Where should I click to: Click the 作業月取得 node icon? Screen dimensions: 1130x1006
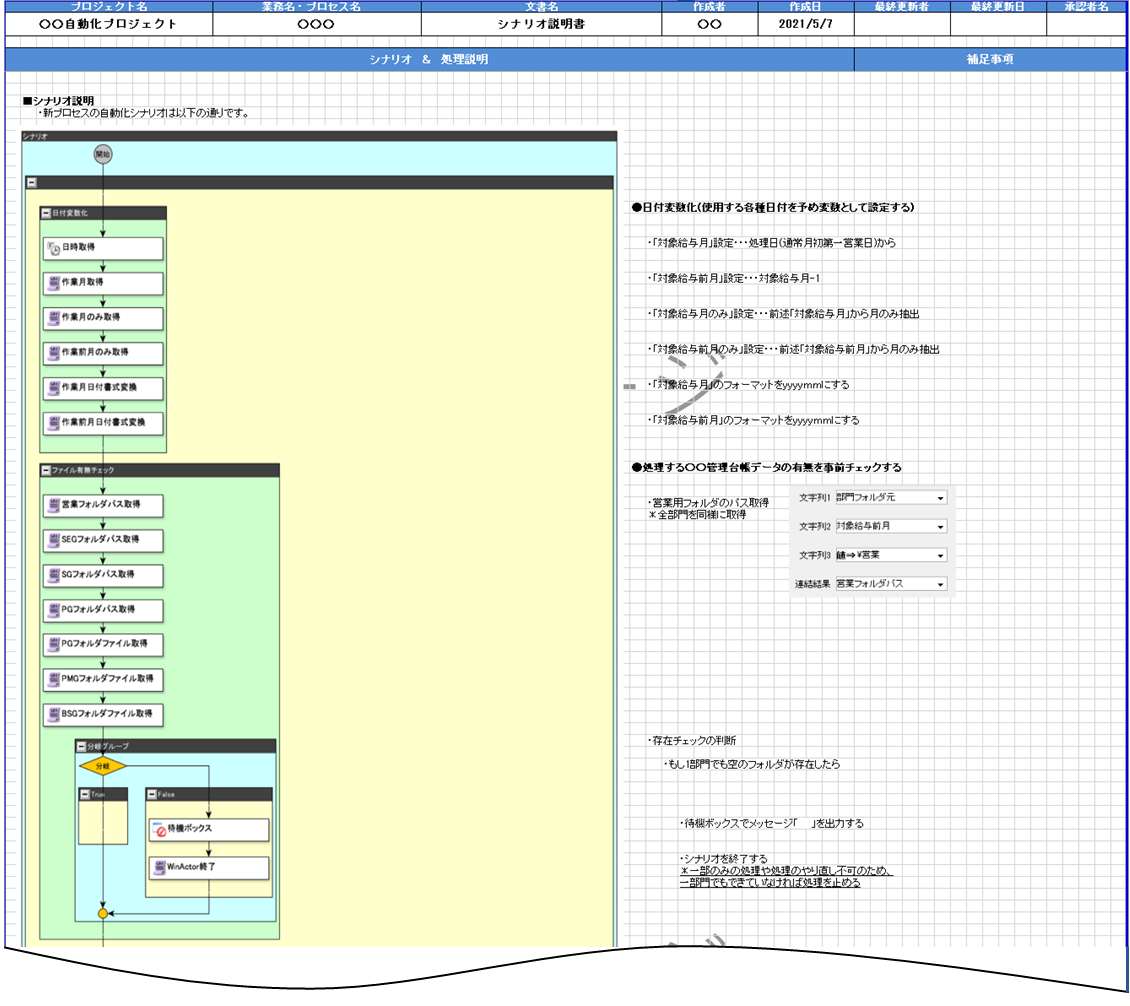[53, 282]
